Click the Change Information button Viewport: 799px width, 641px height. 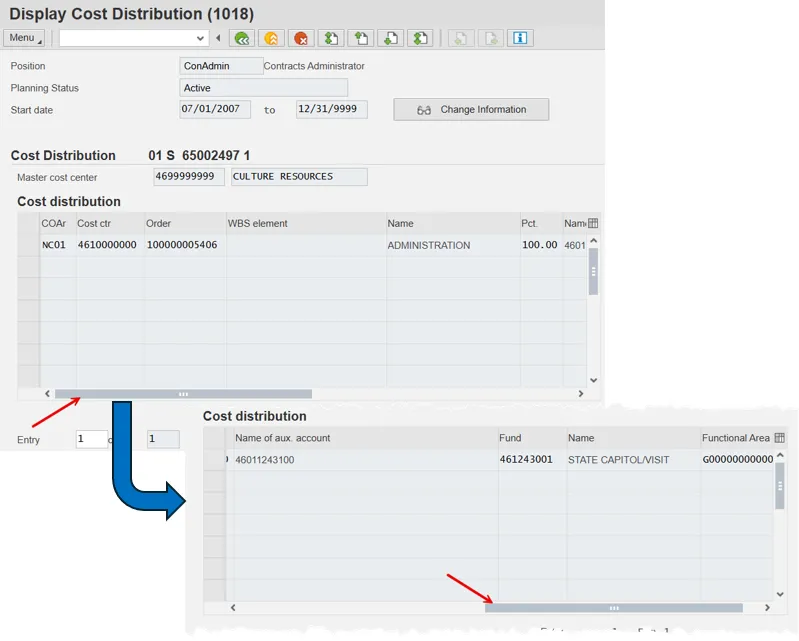click(x=471, y=110)
